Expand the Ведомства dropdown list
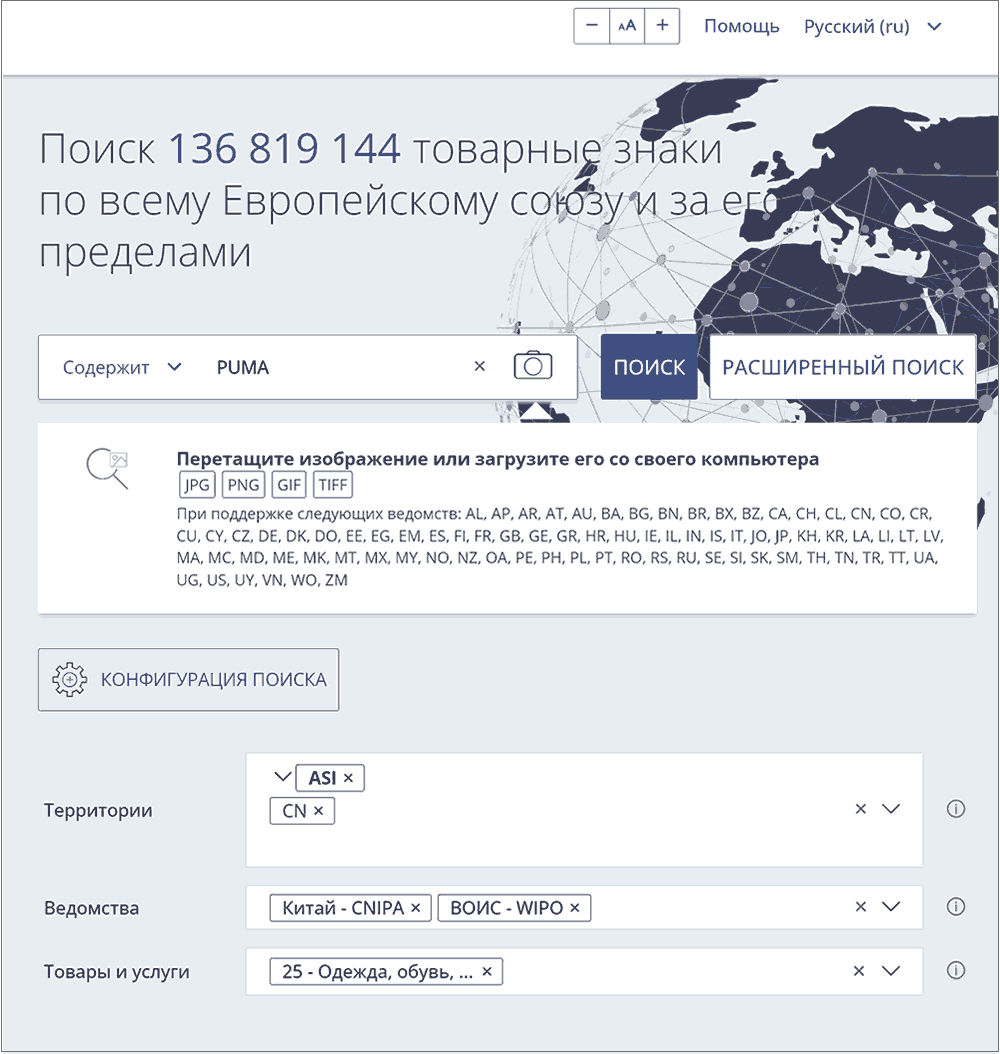The image size is (1000, 1054). (x=891, y=907)
